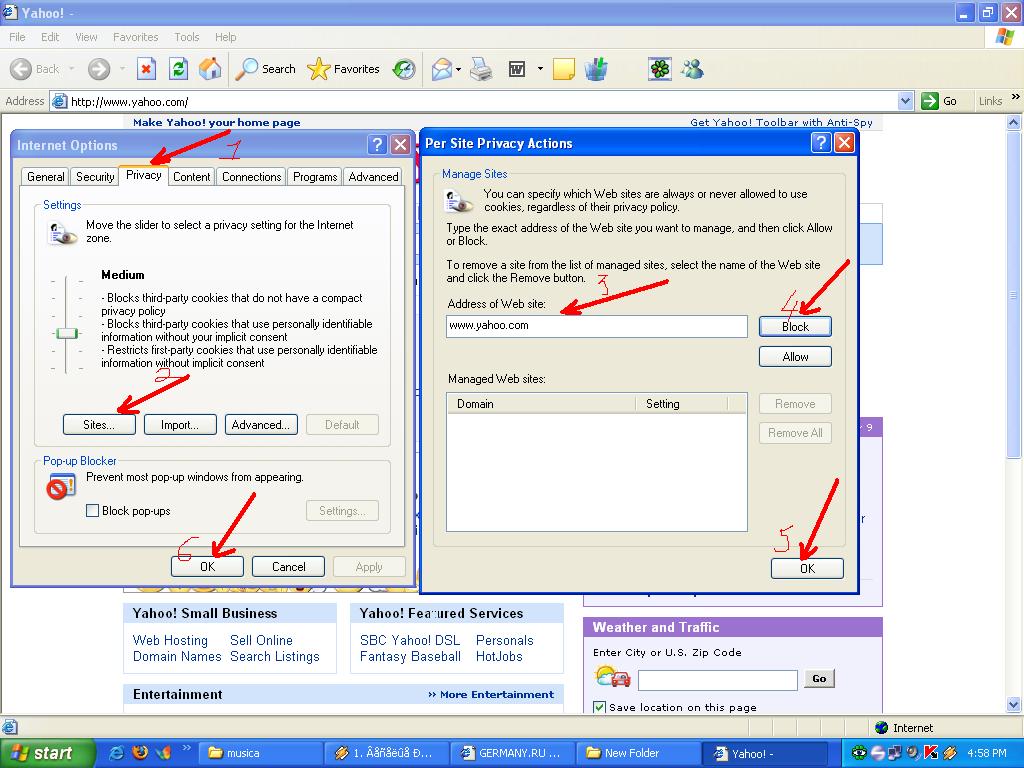Refresh the page using the green arrows icon
1024x768 pixels.
tap(178, 69)
